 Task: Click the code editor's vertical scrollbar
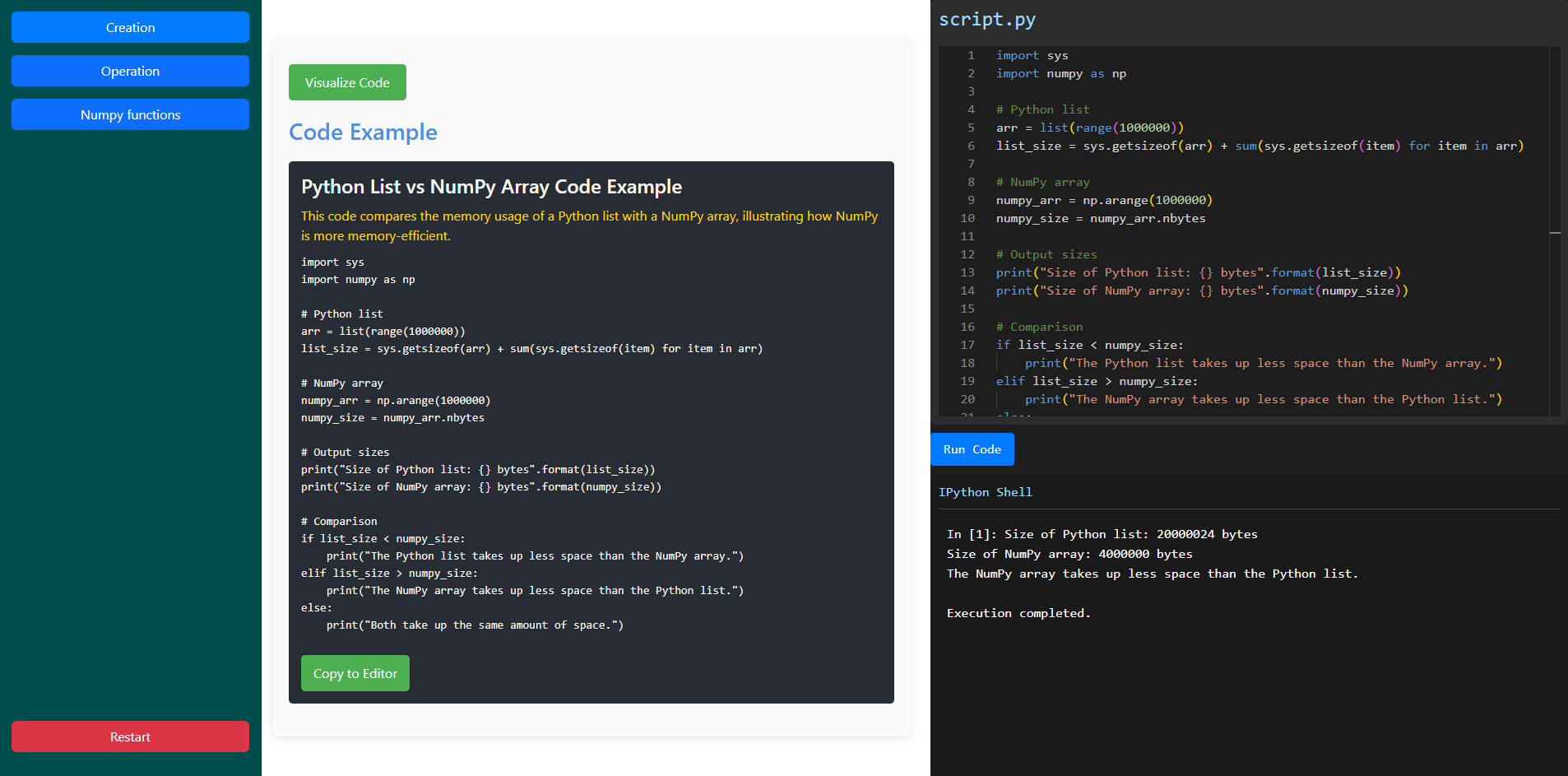[x=1555, y=233]
